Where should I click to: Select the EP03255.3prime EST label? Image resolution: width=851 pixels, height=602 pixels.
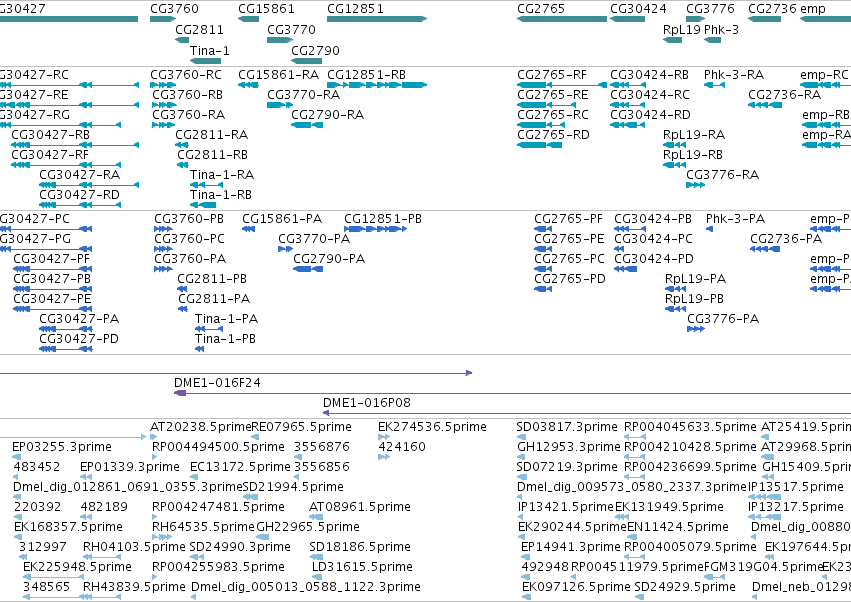tap(62, 447)
